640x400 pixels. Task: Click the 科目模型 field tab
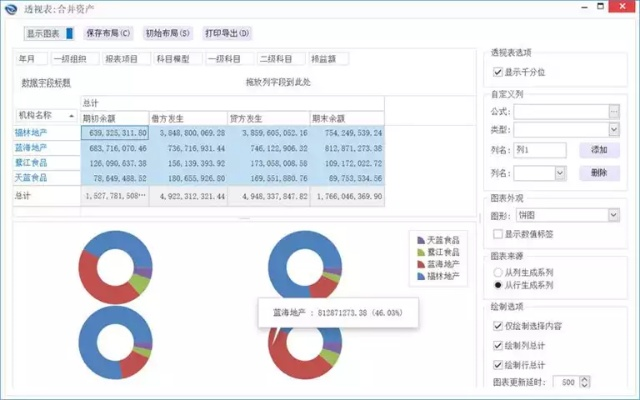pos(175,59)
